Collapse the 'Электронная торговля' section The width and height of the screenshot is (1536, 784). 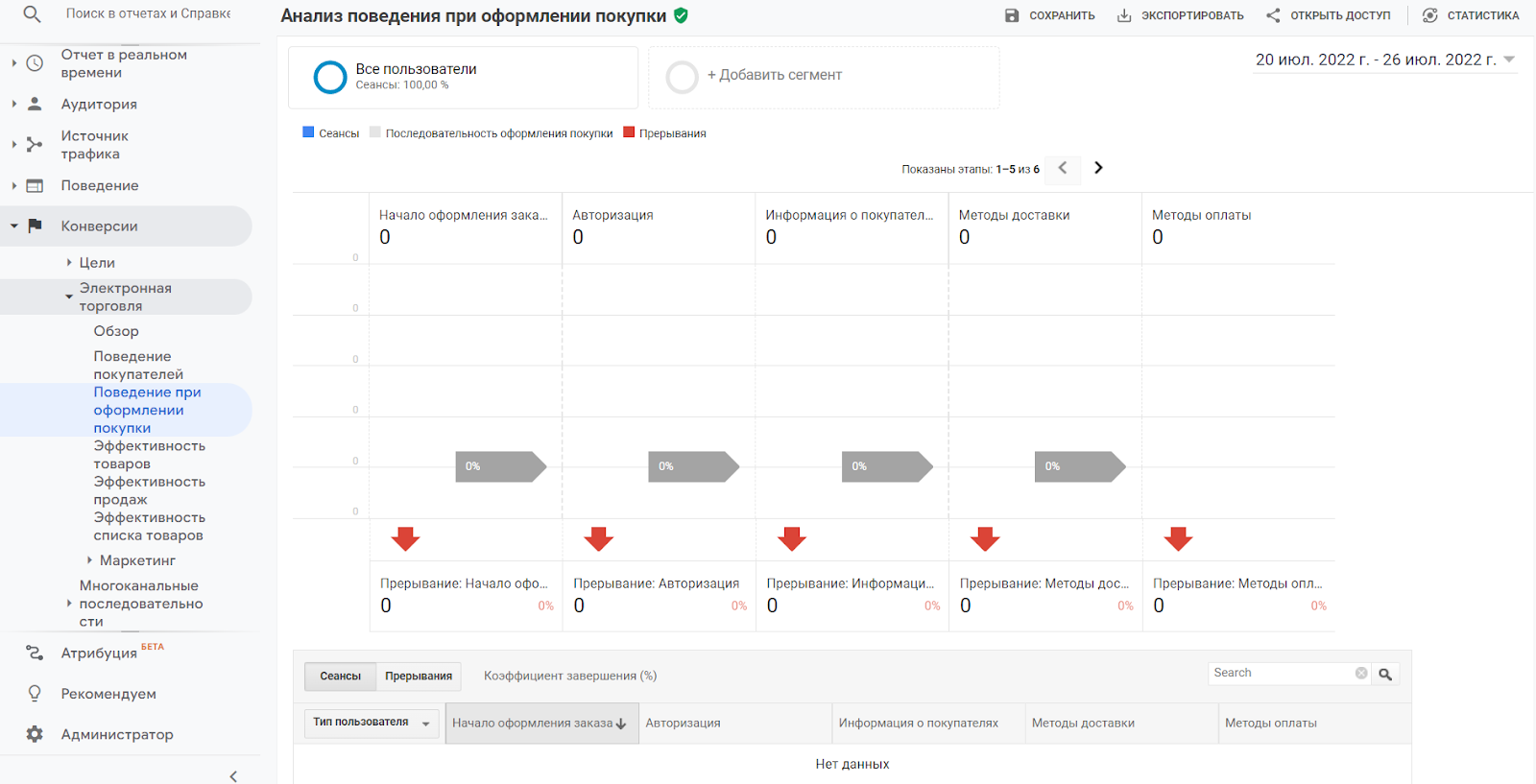[x=69, y=297]
